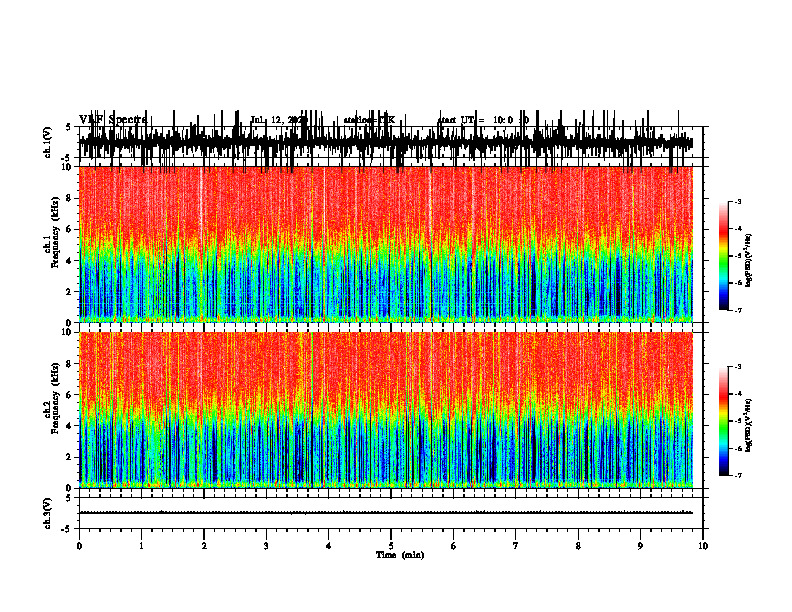Click the '2' kHz tick on ch.2 spectrogram

point(69,457)
